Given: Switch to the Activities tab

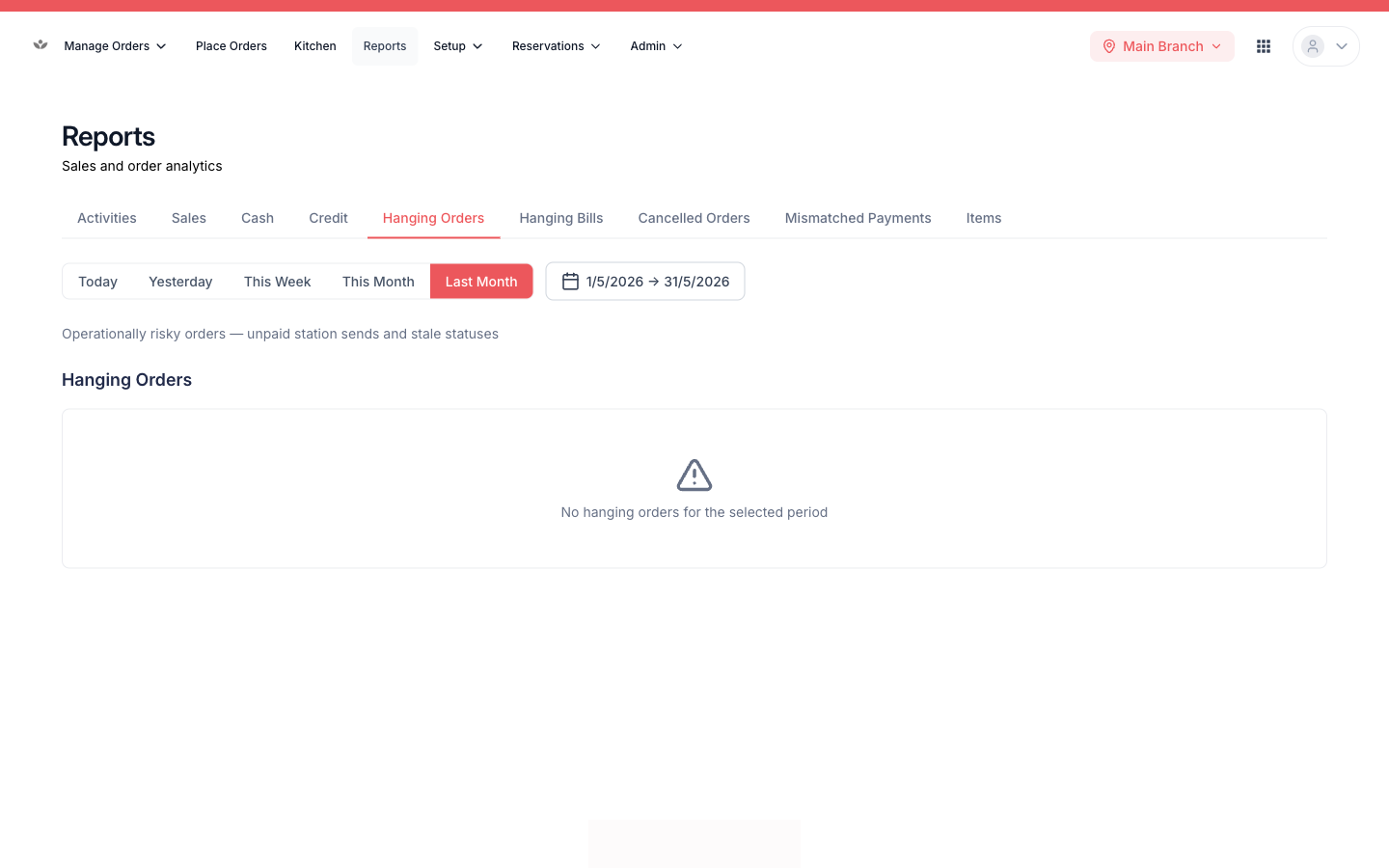Looking at the screenshot, I should (107, 218).
